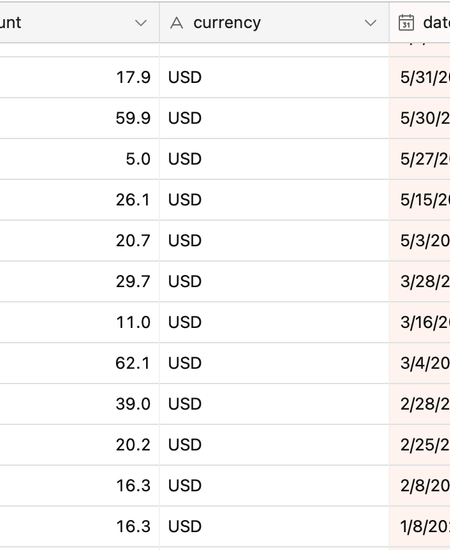Select the amount cell with 39.0
Image resolution: width=450 pixels, height=550 pixels.
80,404
